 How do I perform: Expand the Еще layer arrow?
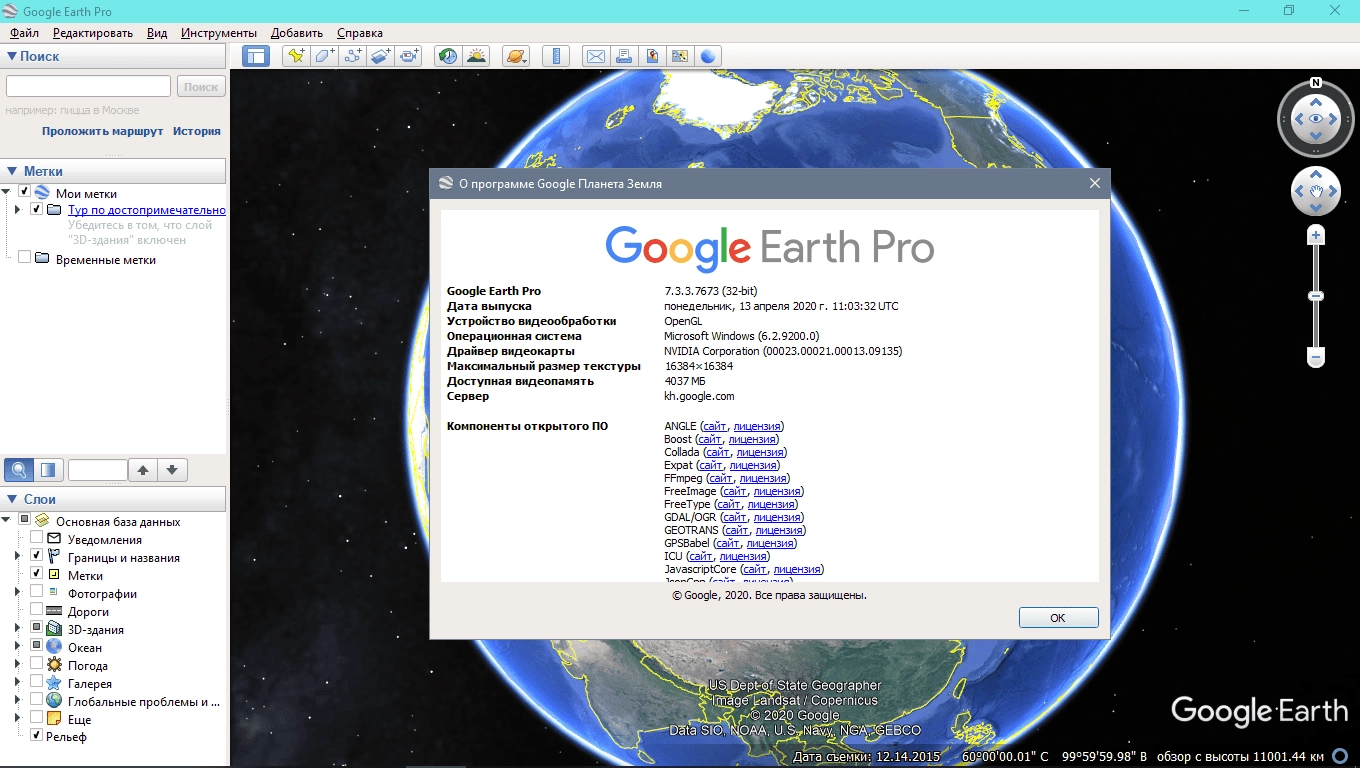(x=18, y=718)
